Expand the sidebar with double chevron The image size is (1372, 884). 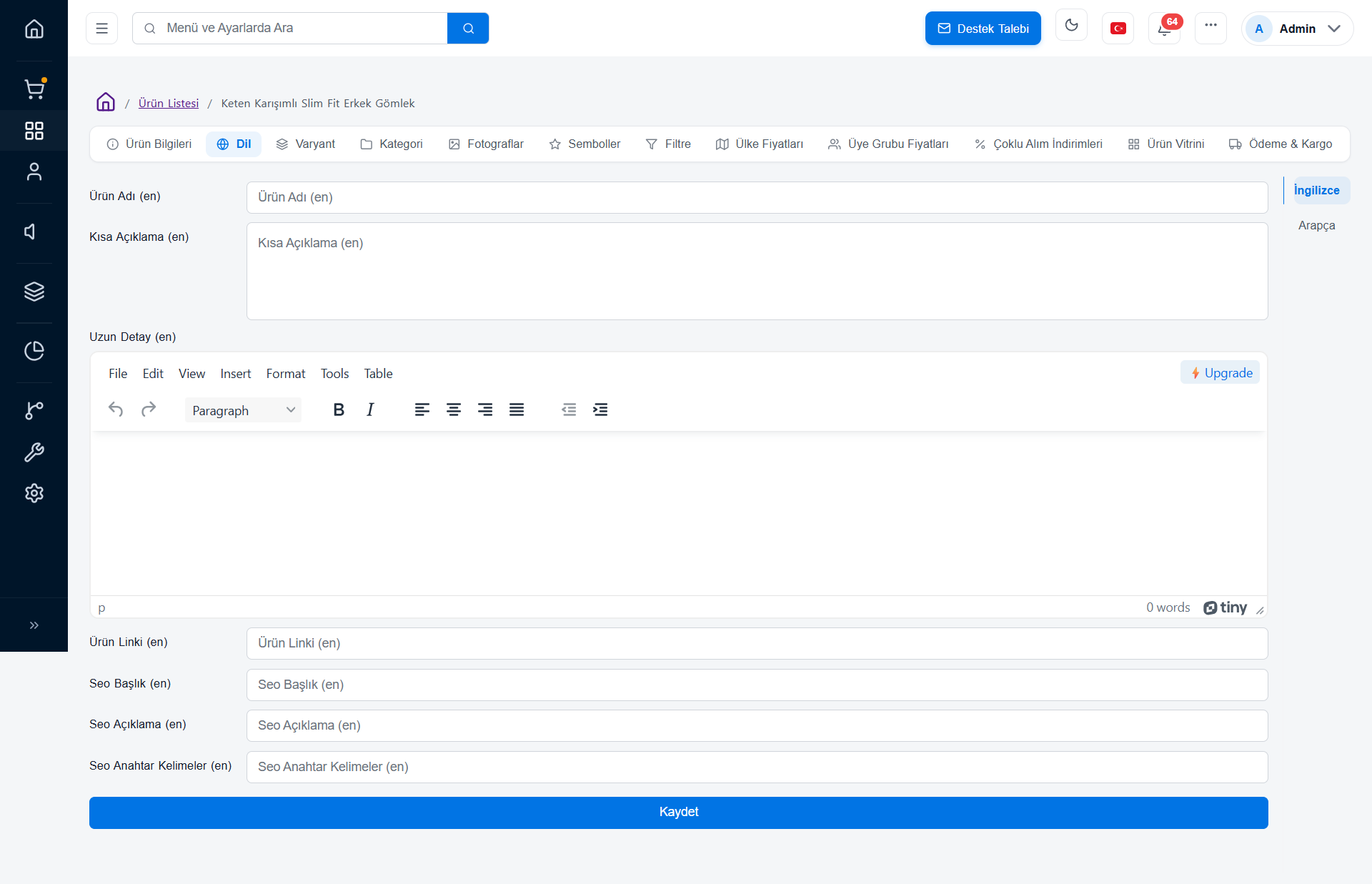tap(34, 625)
